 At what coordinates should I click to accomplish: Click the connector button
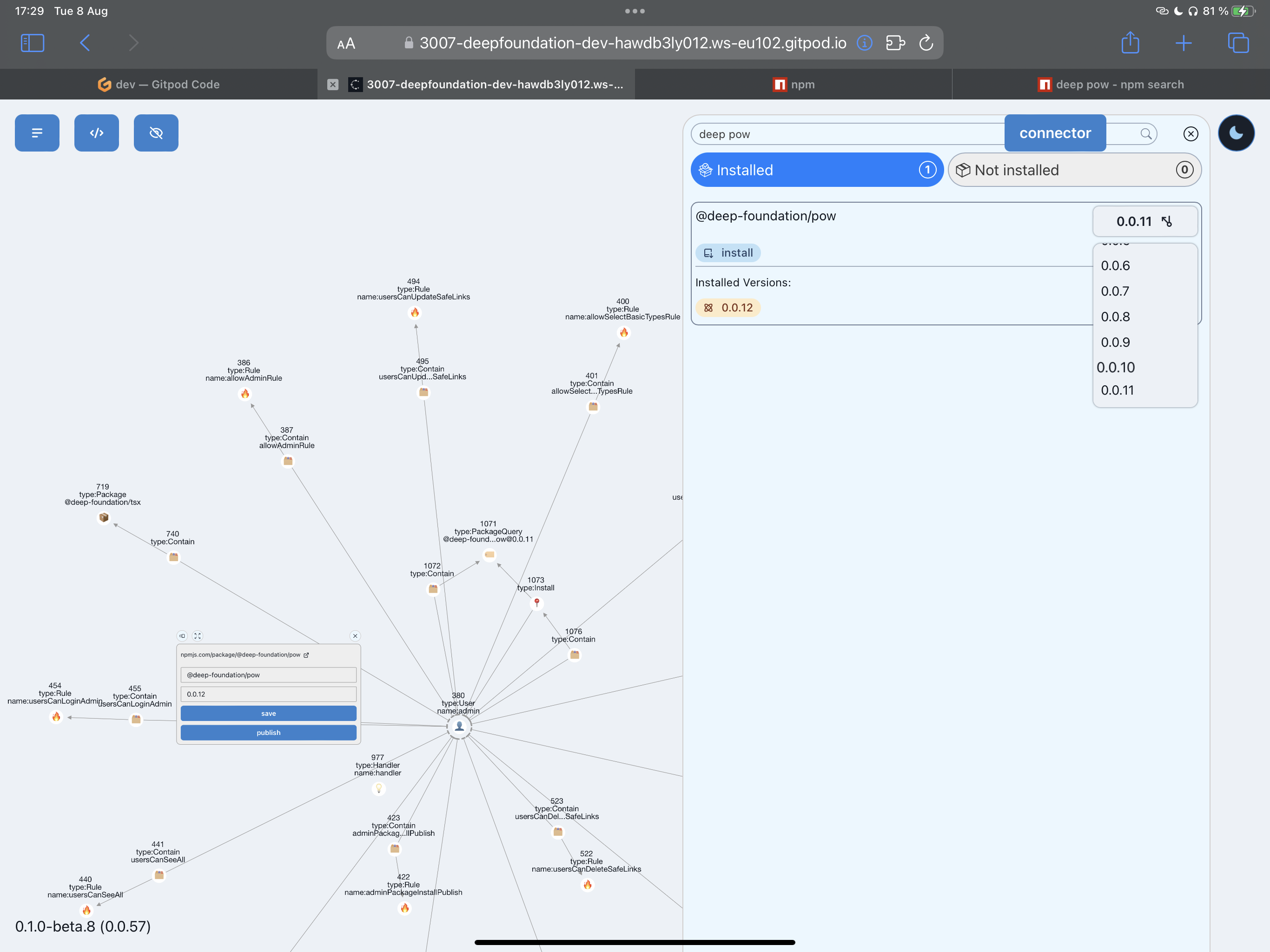1055,132
